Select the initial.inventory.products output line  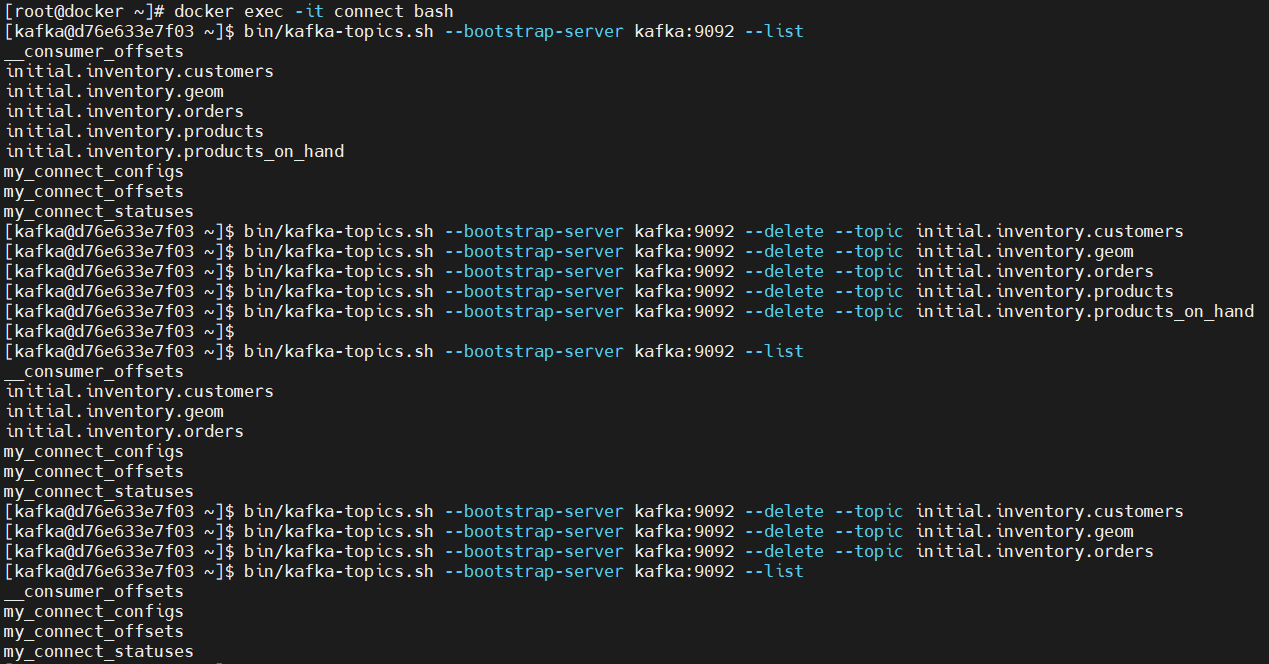click(x=134, y=132)
